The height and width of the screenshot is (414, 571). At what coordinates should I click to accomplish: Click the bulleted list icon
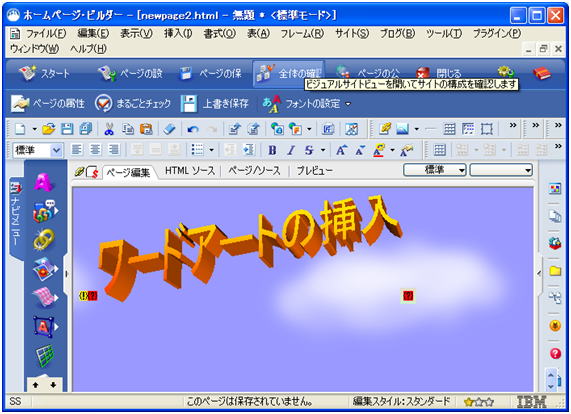(198, 150)
